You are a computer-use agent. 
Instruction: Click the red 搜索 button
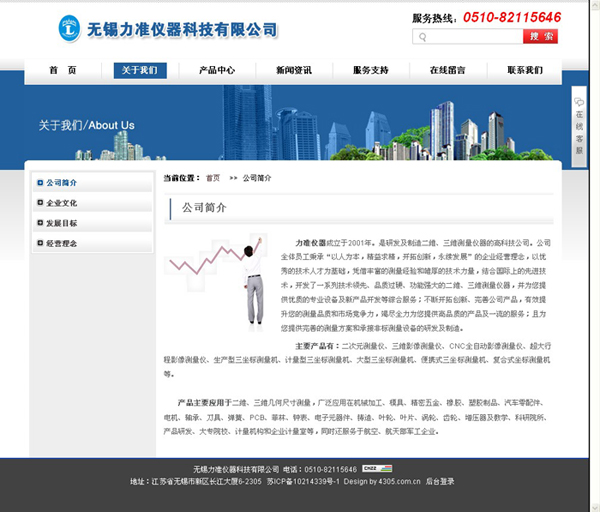pos(540,37)
